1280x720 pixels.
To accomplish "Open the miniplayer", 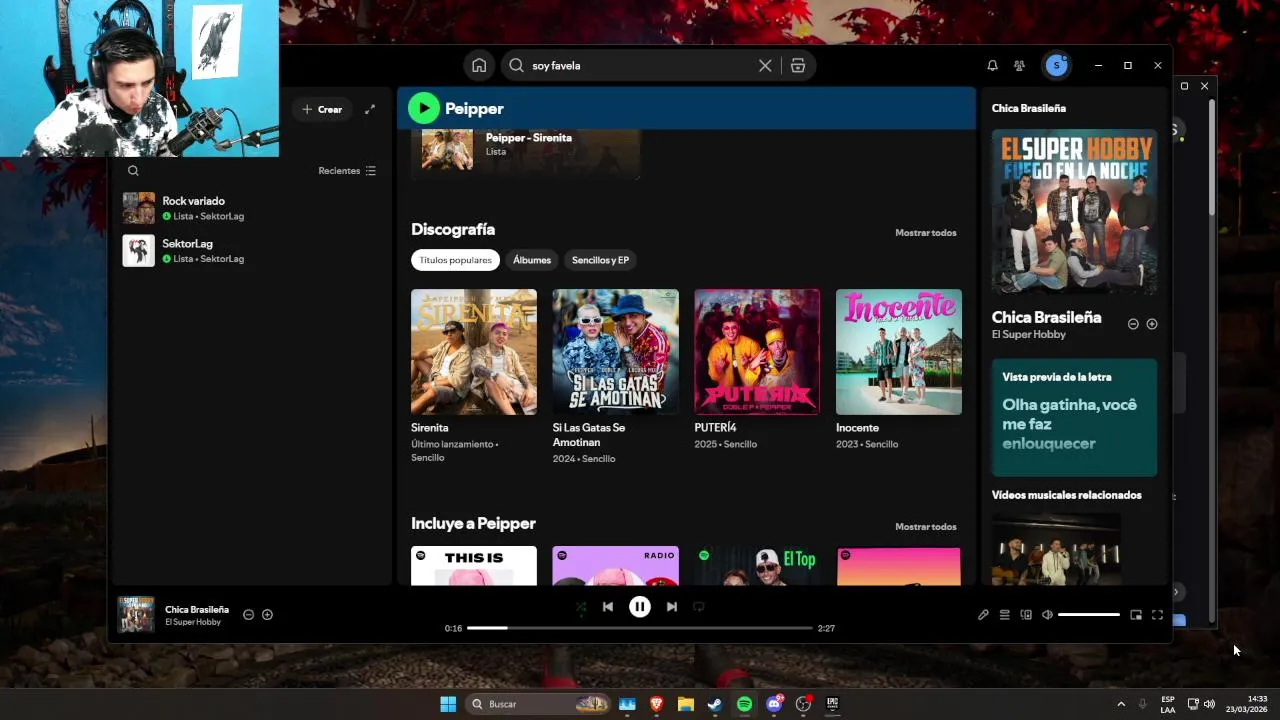I will click(x=1136, y=615).
